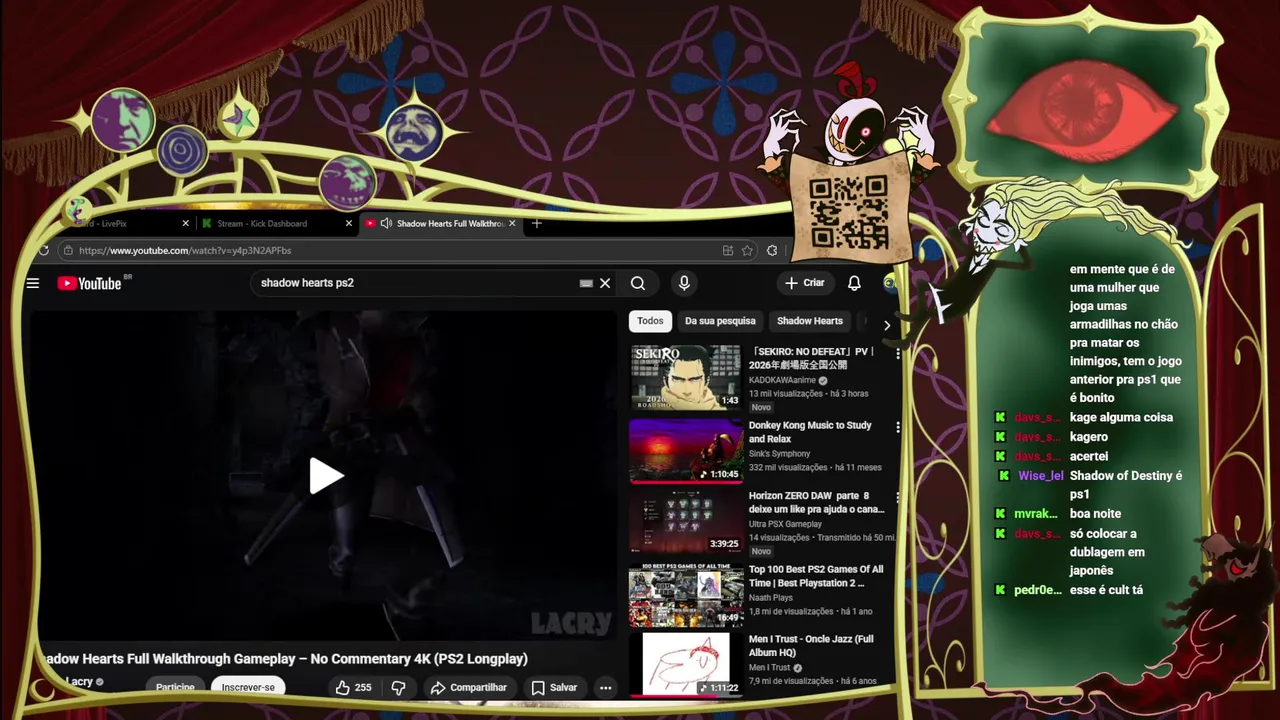
Task: Click the Criar button
Action: pos(805,283)
